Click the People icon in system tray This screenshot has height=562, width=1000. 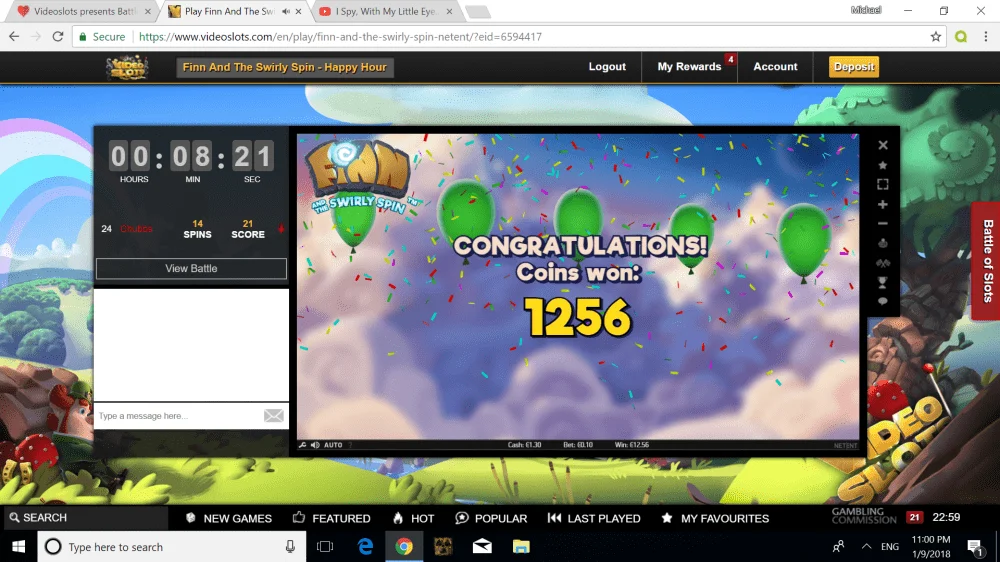[839, 547]
